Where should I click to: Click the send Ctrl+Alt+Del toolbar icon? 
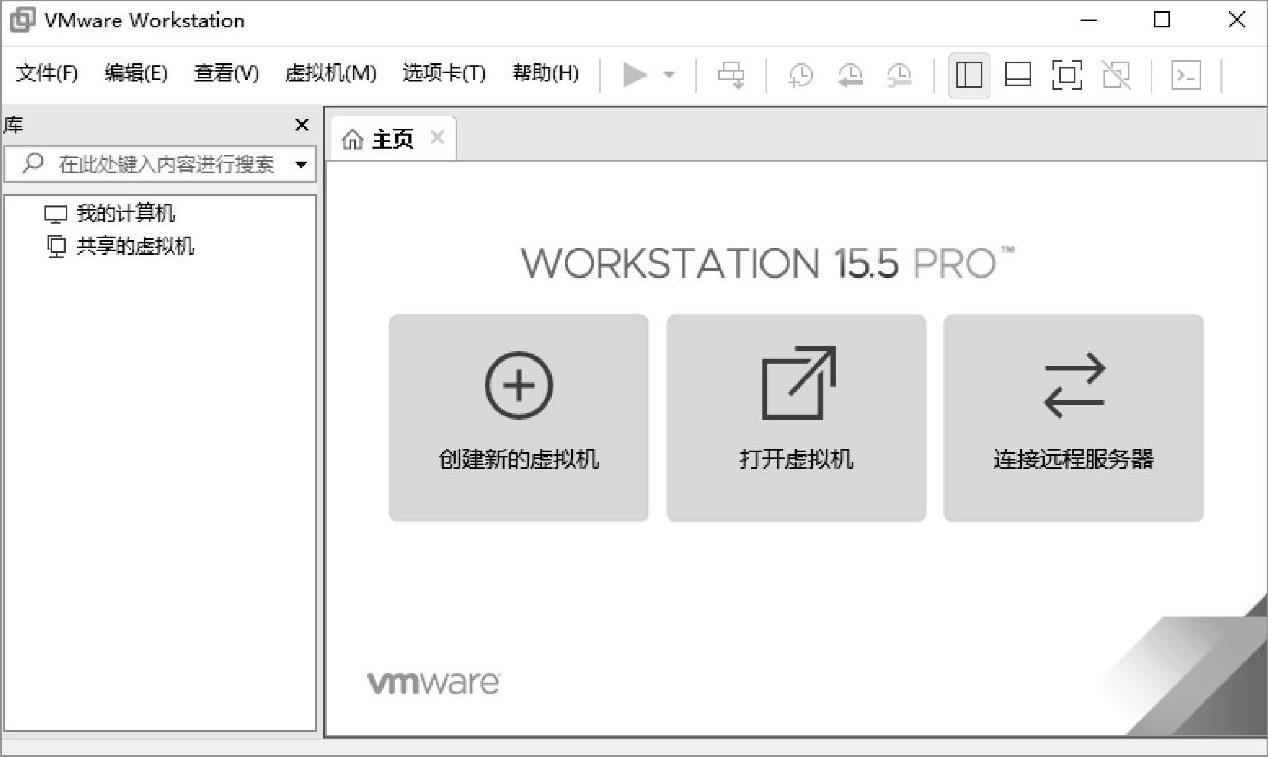pyautogui.click(x=732, y=75)
